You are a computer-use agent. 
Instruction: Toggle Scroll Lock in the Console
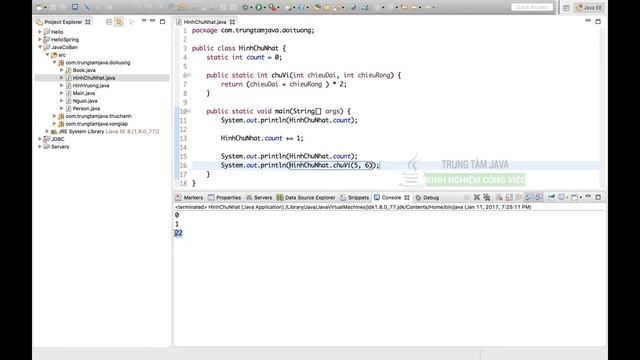coord(509,197)
